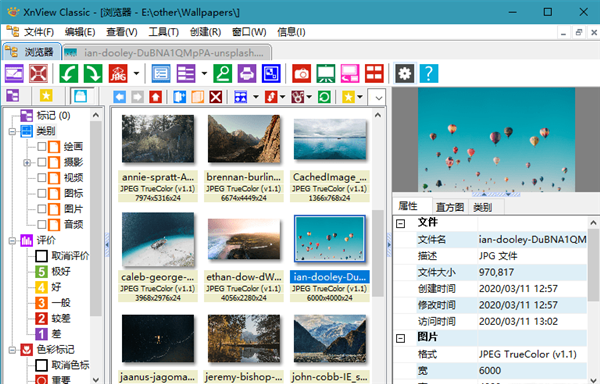Open the folders tree panel icon
The image size is (600, 384).
(13, 96)
